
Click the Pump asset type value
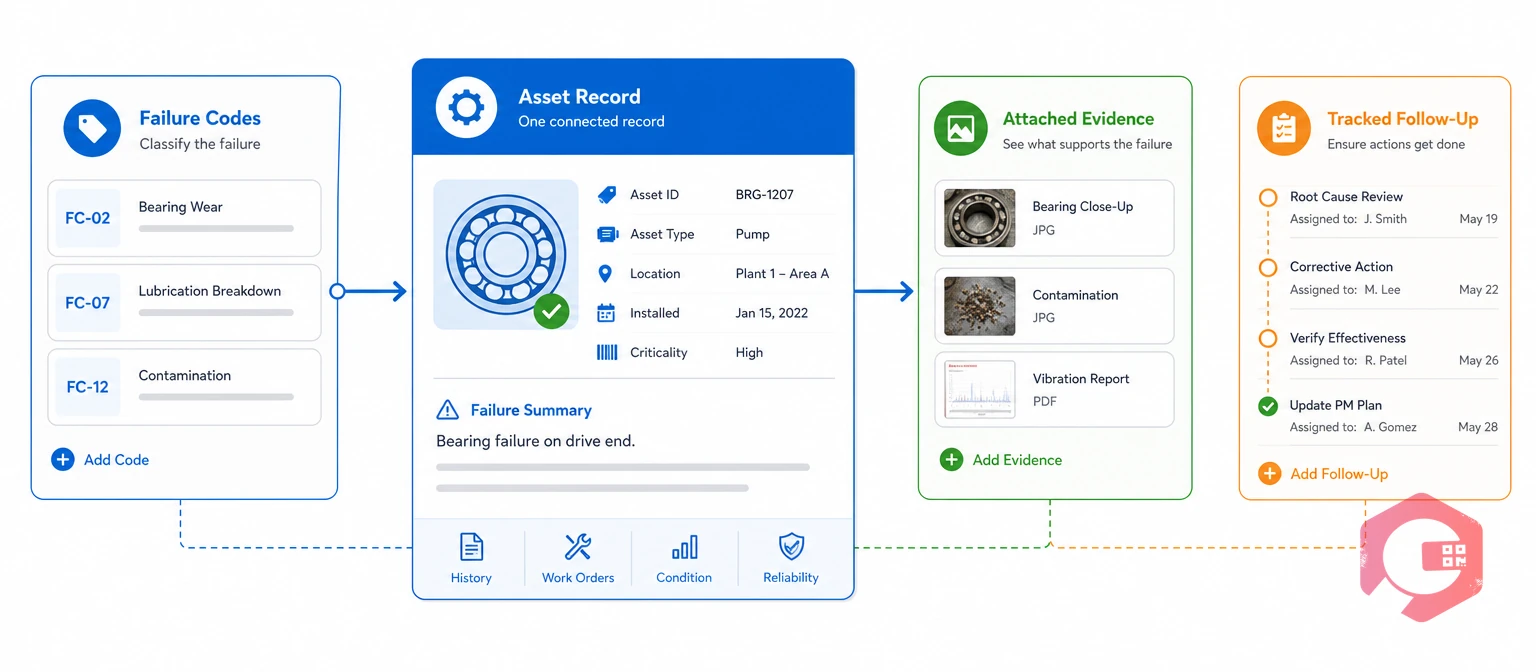752,234
